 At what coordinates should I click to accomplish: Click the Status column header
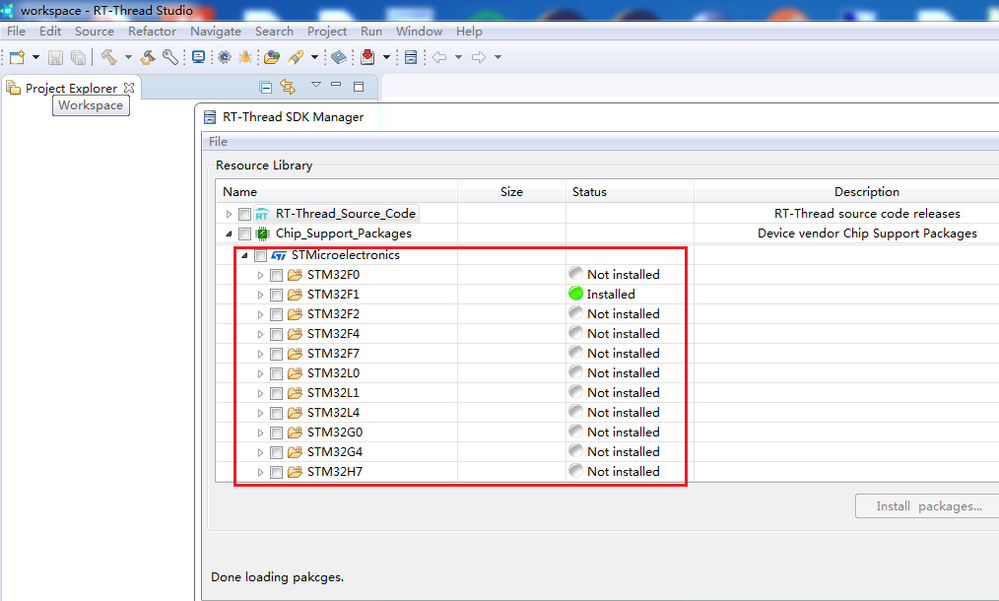(629, 191)
